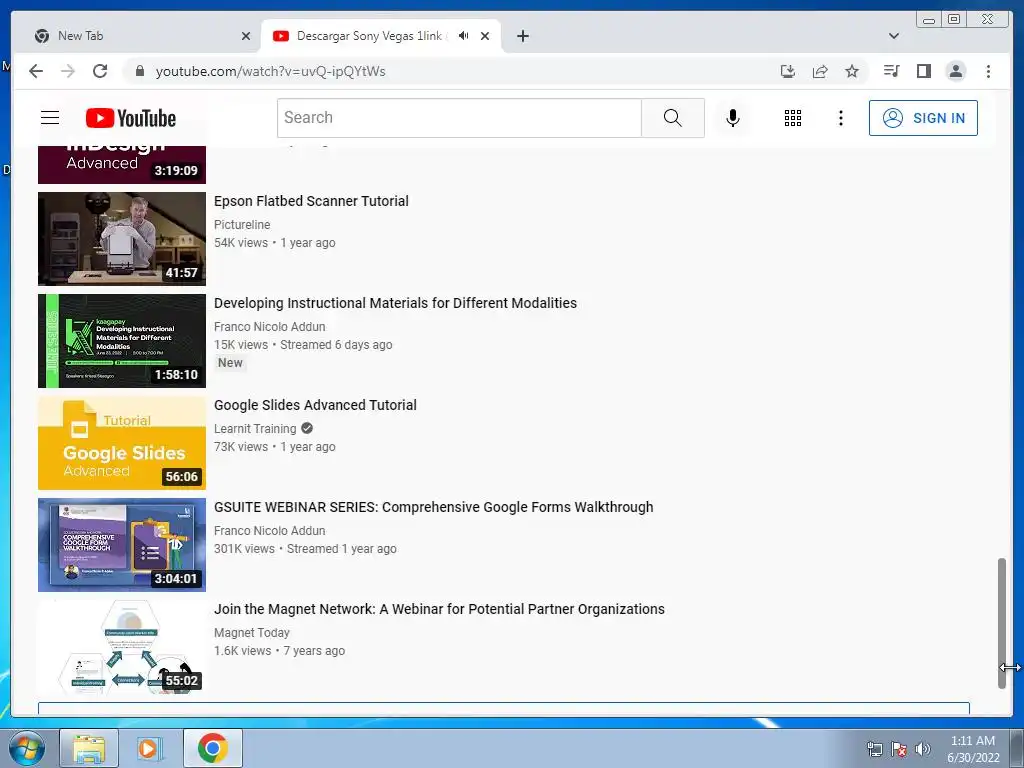Open YouTube settings three-dot menu
The width and height of the screenshot is (1024, 768).
[x=840, y=118]
